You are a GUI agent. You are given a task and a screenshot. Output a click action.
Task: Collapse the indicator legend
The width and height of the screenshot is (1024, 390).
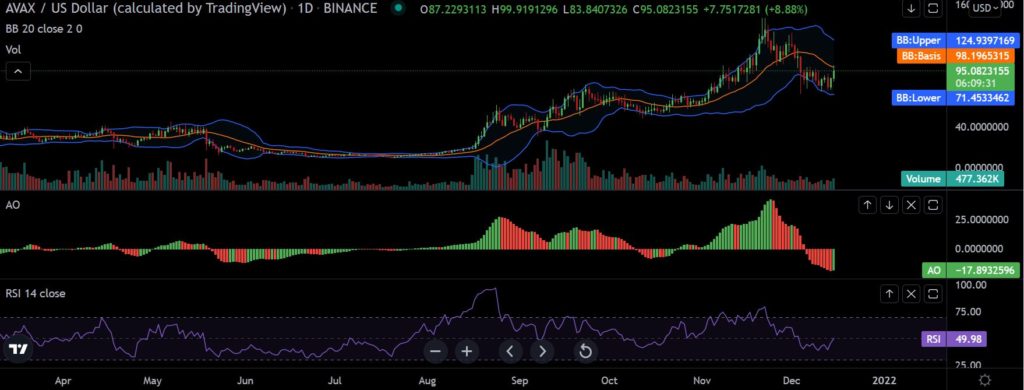(x=18, y=71)
